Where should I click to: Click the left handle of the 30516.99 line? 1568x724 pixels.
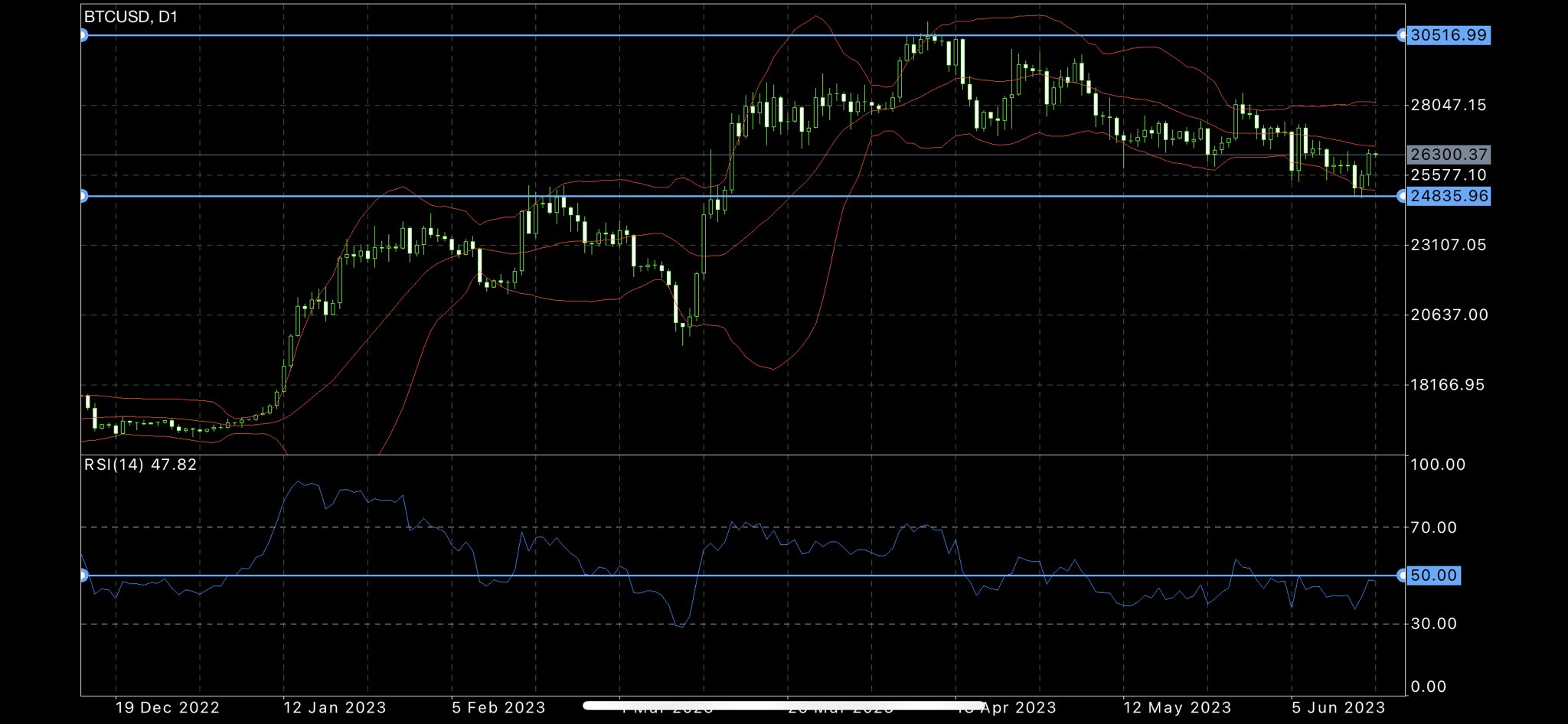[83, 35]
